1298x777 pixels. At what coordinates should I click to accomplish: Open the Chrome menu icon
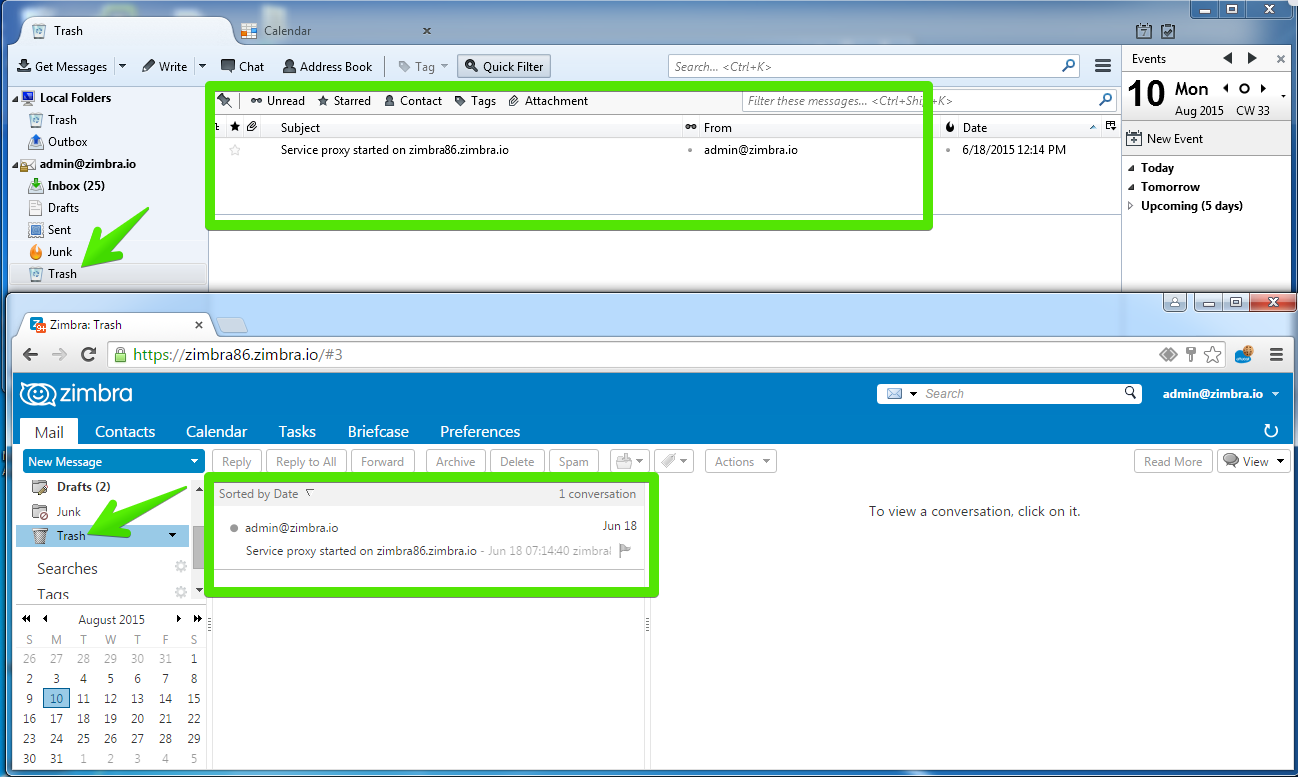[x=1276, y=354]
